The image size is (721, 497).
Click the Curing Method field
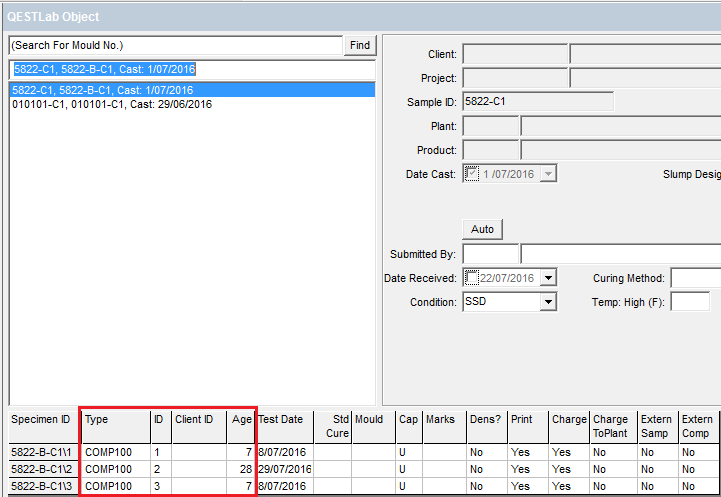695,278
